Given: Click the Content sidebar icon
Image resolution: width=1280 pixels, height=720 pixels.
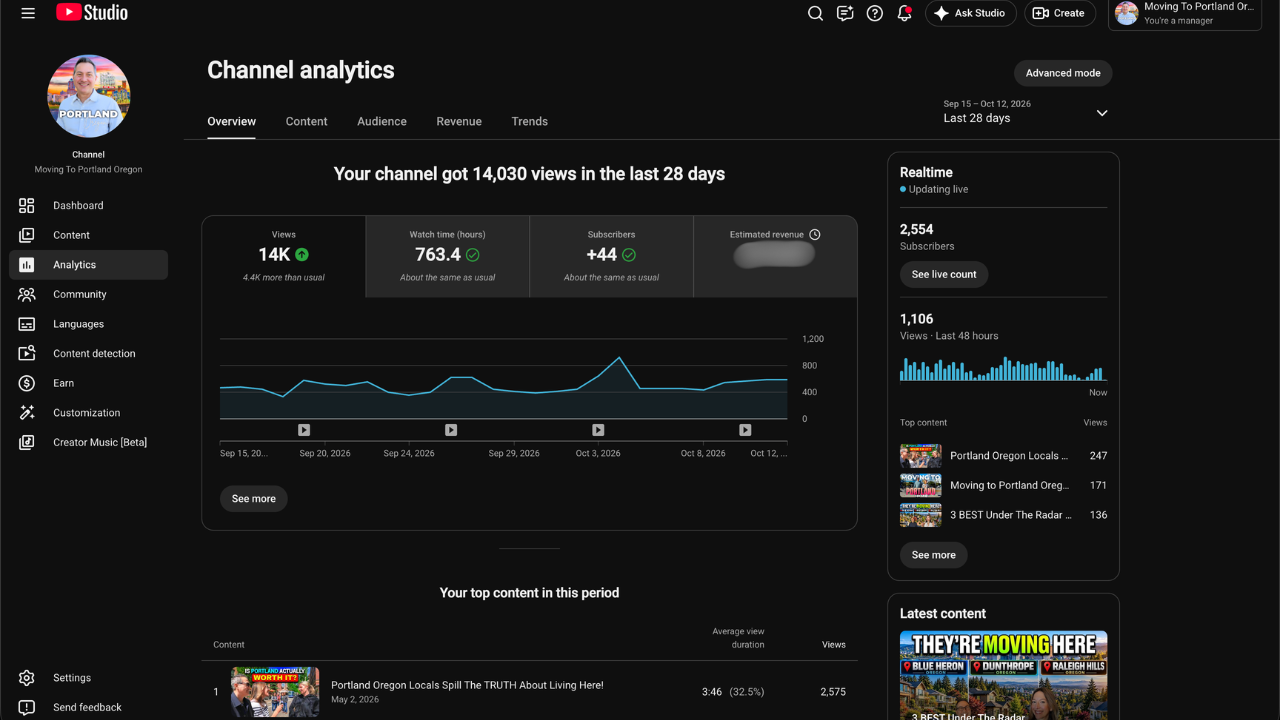Looking at the screenshot, I should [27, 235].
